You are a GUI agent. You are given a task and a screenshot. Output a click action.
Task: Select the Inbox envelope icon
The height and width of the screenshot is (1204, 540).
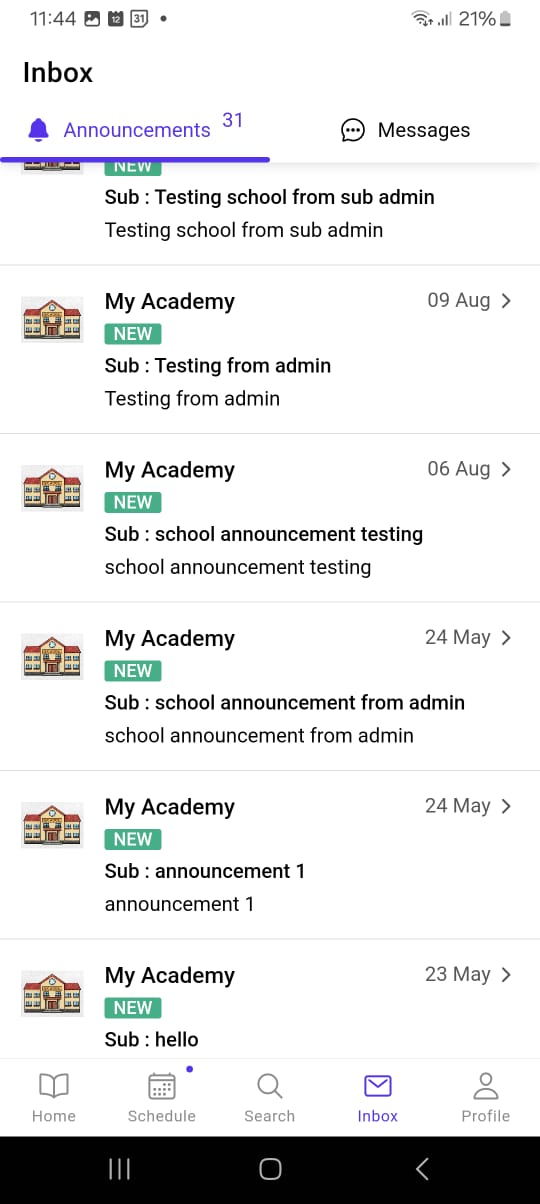378,1086
